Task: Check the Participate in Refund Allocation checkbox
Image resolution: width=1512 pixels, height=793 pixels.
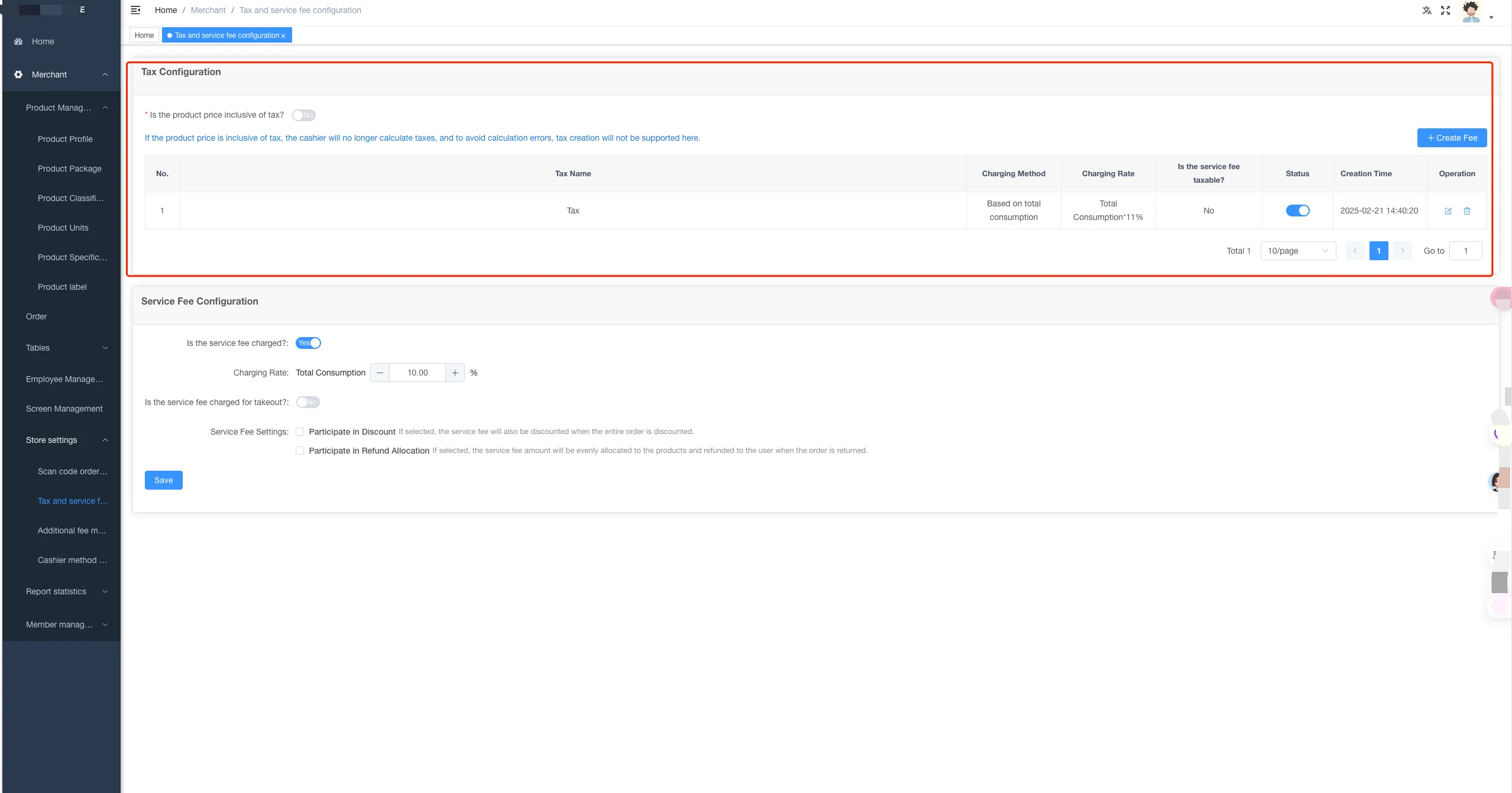Action: pyautogui.click(x=300, y=451)
